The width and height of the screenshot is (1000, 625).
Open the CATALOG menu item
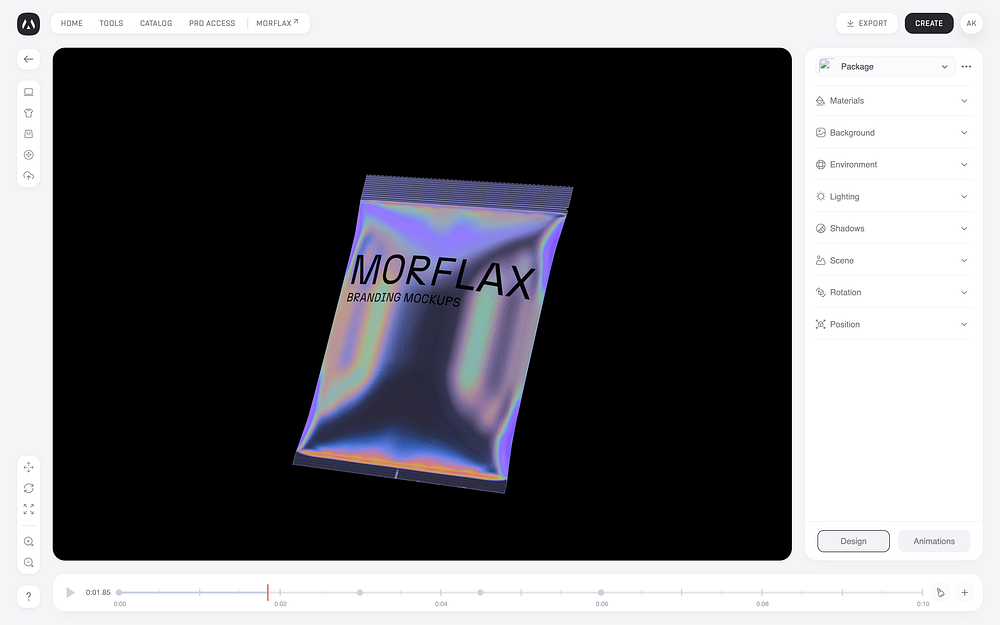click(156, 24)
